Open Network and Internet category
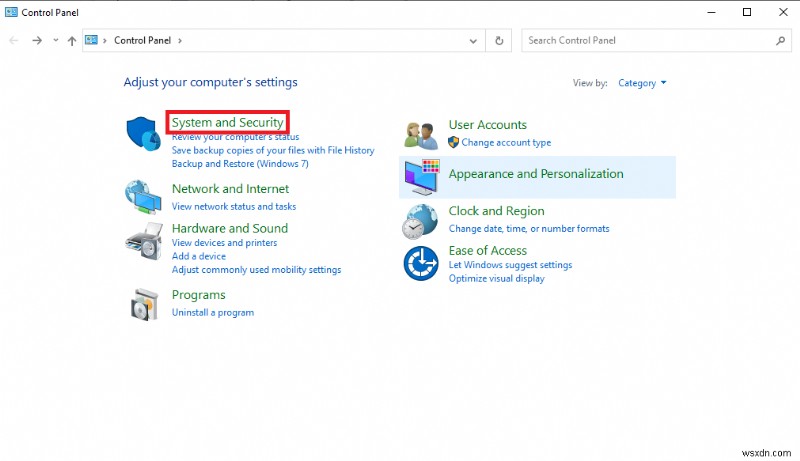Viewport: 800px width, 461px height. click(230, 189)
